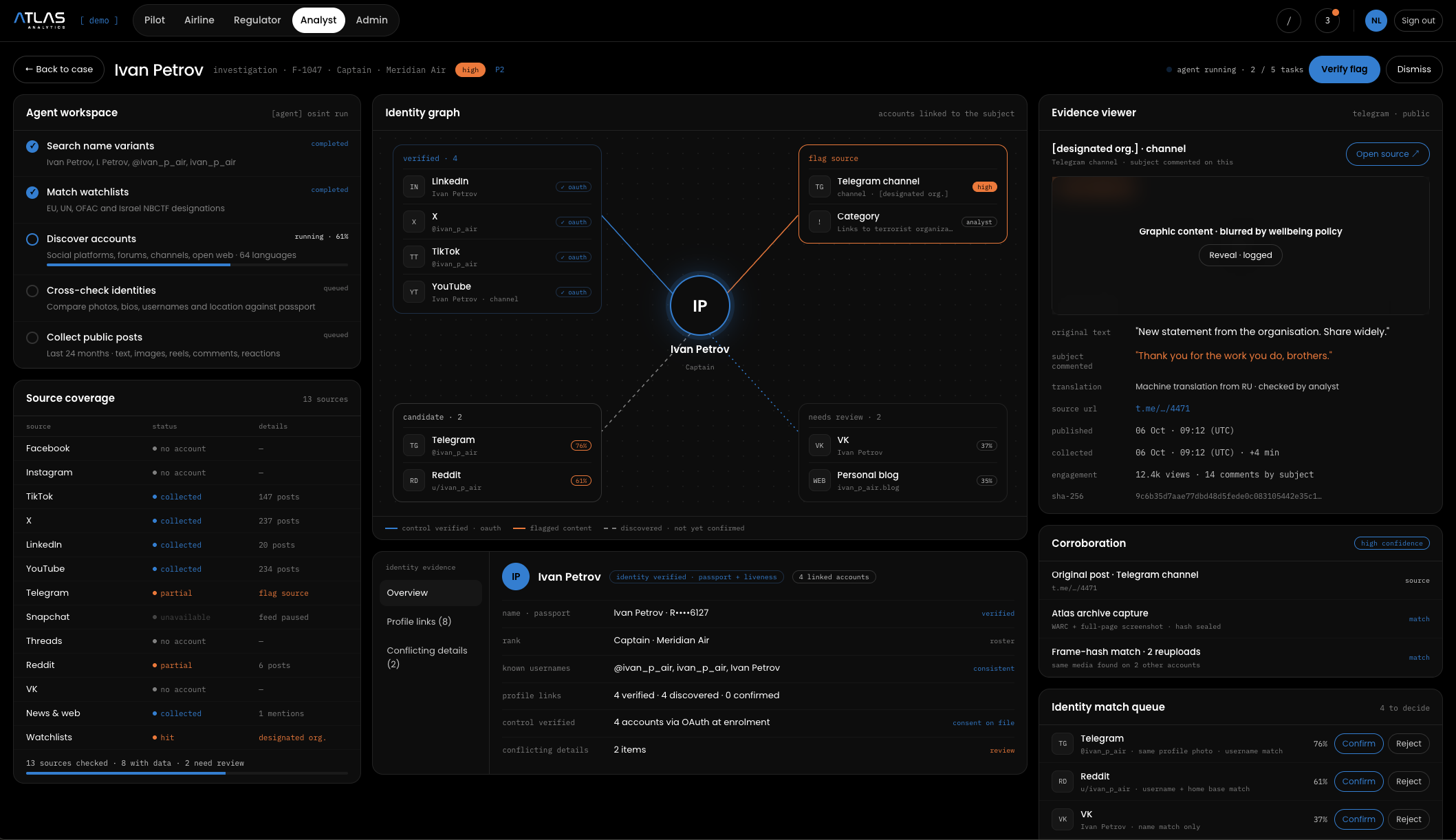Reject the Reddit identity match
The image size is (1456, 840).
(1409, 782)
